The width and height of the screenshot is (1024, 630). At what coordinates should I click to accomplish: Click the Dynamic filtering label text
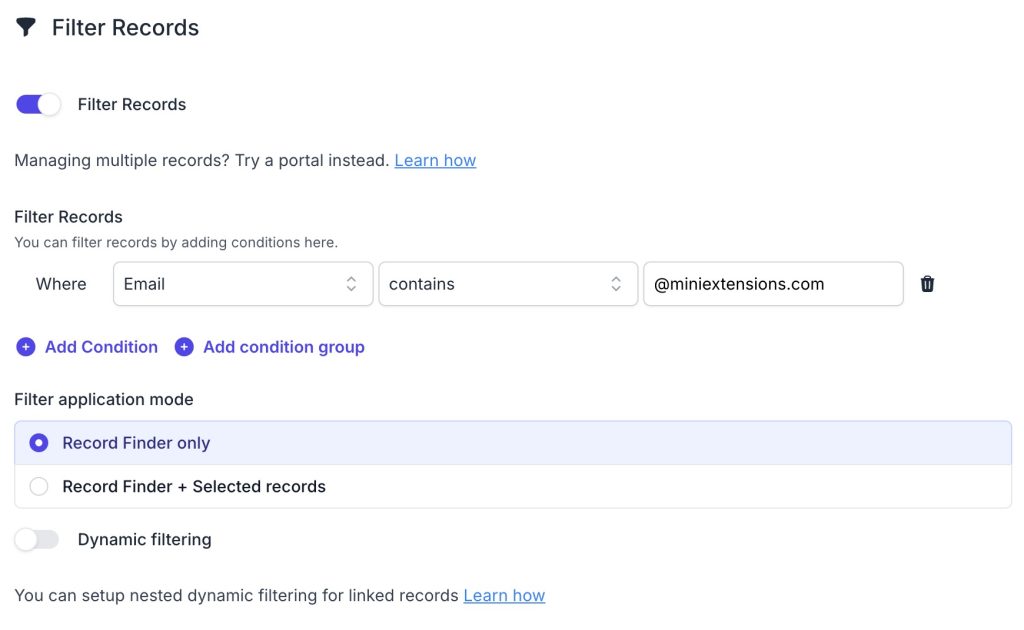click(x=144, y=540)
